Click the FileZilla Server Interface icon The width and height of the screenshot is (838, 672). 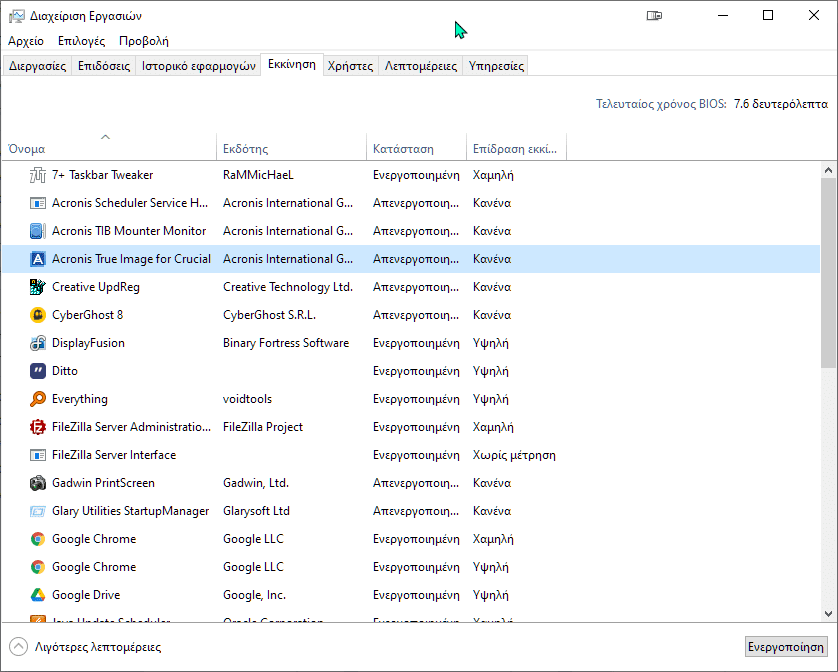(37, 455)
